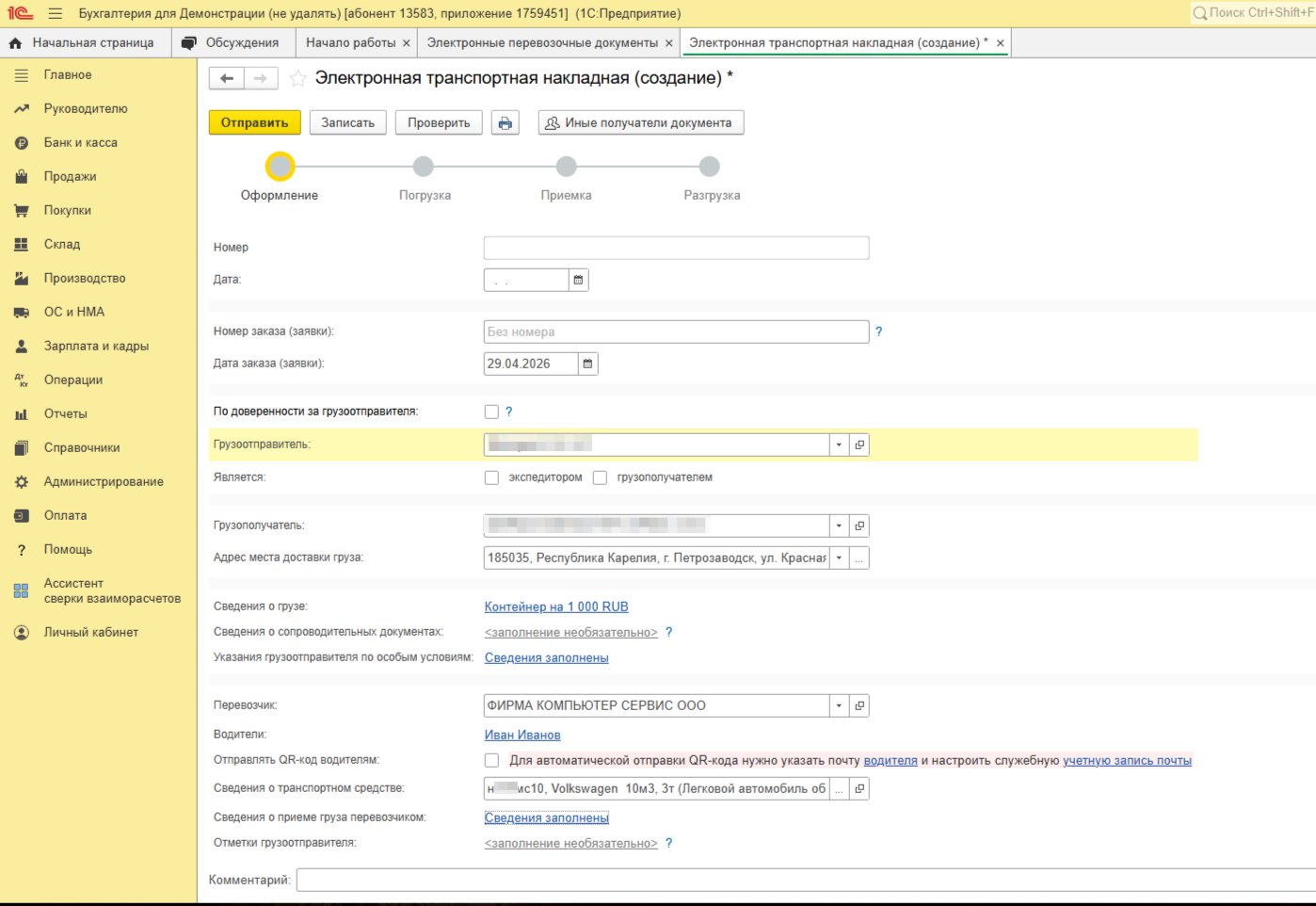
Task: Open the Грузоотправитель record with the open-form icon
Action: [859, 445]
